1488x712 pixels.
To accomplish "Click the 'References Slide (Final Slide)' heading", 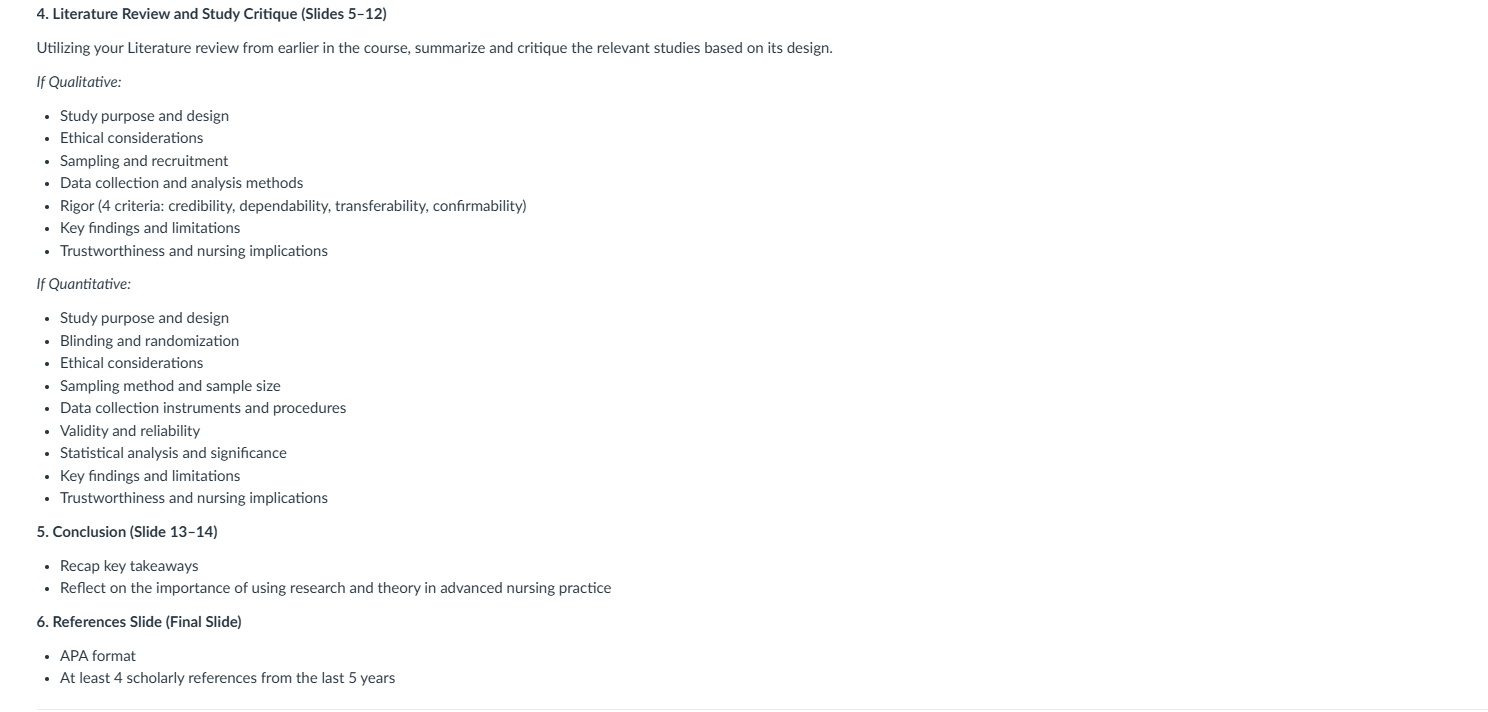I will [139, 622].
